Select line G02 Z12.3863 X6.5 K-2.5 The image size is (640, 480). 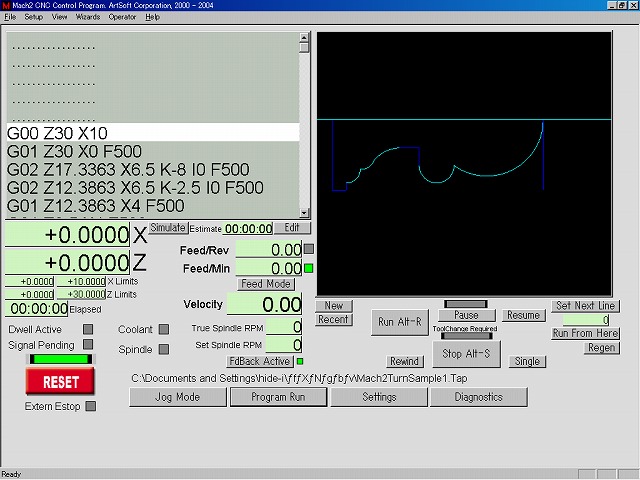tap(153, 187)
